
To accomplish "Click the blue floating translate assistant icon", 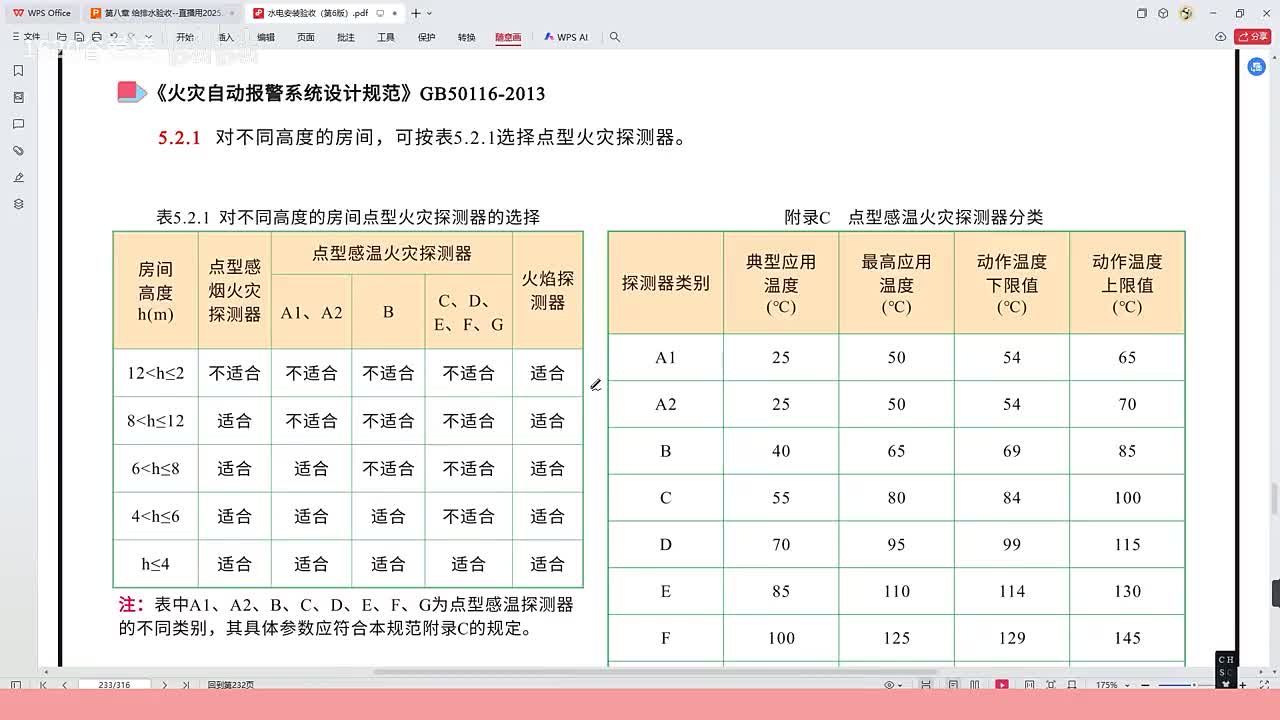I will click(1257, 67).
